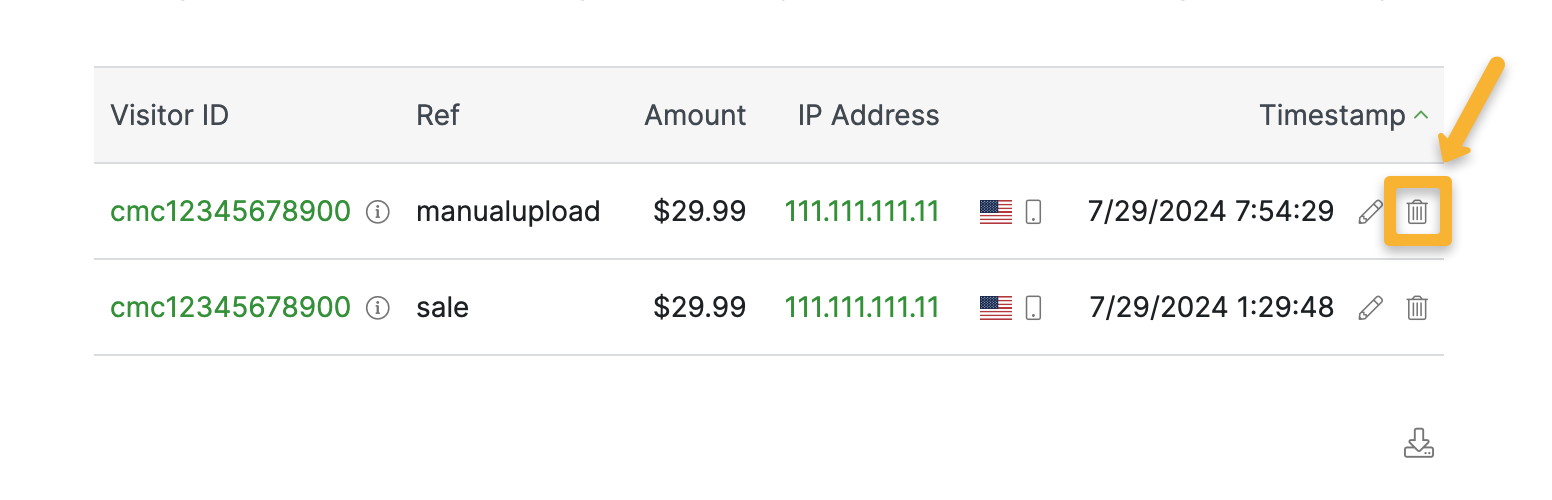Click the US flag in manualupload row
Viewport: 1552px width, 500px height.
coord(996,212)
